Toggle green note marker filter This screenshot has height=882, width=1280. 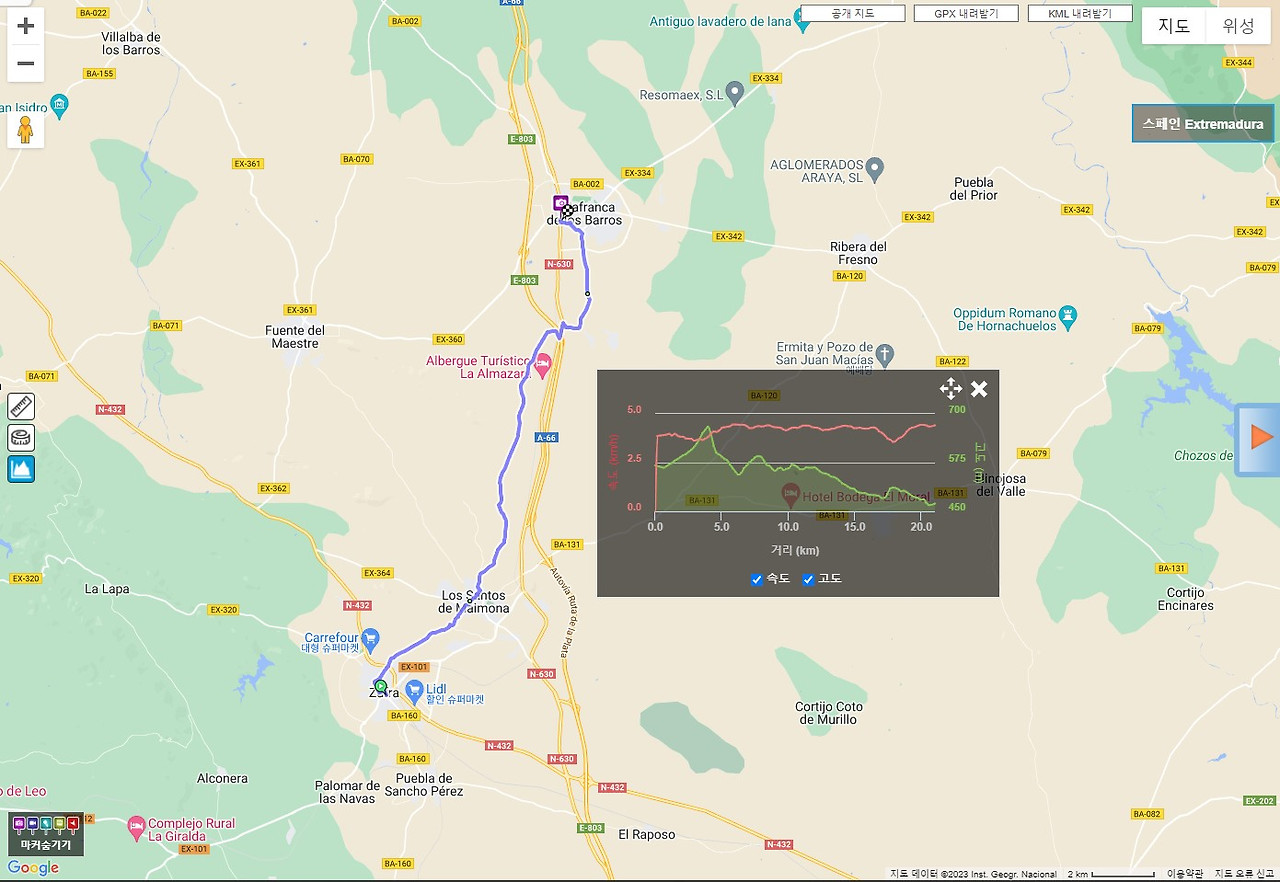(59, 823)
